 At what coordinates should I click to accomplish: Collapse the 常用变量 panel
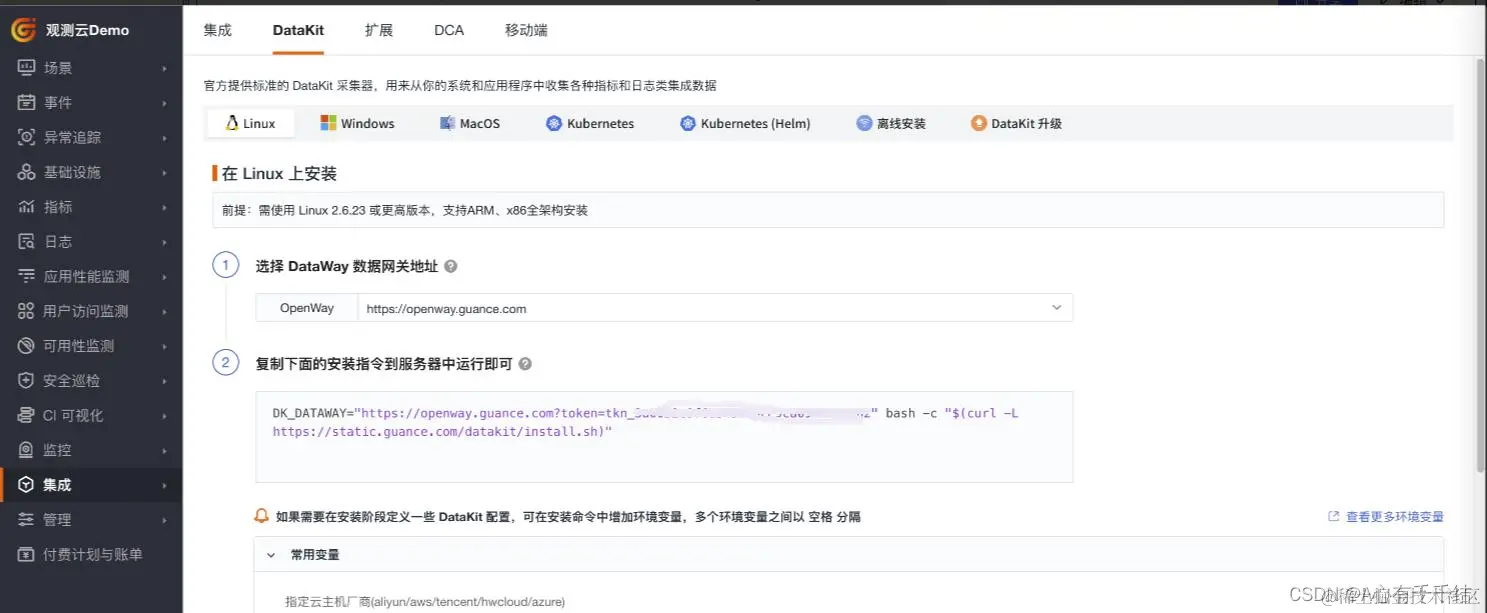pyautogui.click(x=270, y=554)
